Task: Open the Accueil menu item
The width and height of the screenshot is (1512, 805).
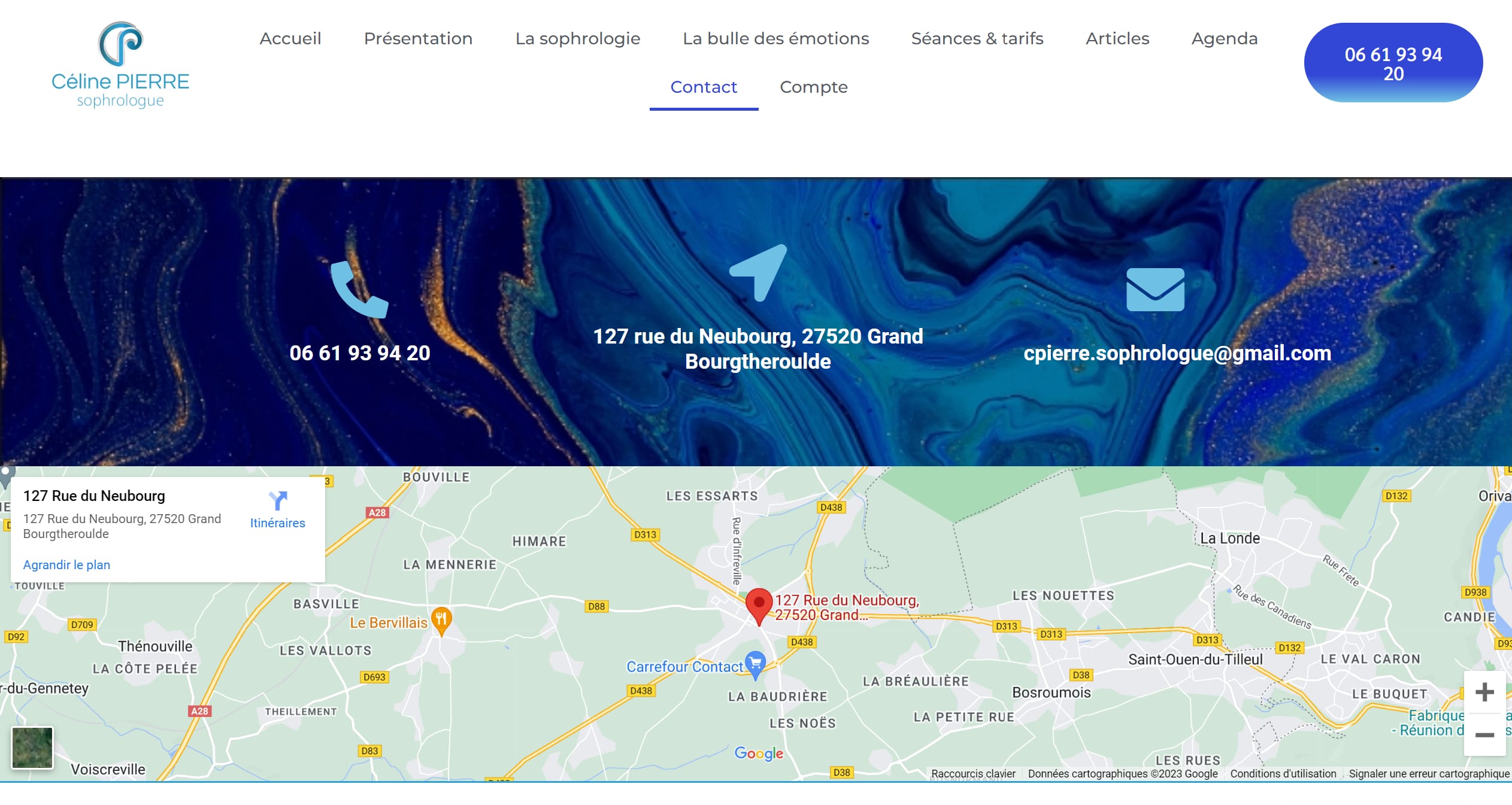Action: [290, 38]
